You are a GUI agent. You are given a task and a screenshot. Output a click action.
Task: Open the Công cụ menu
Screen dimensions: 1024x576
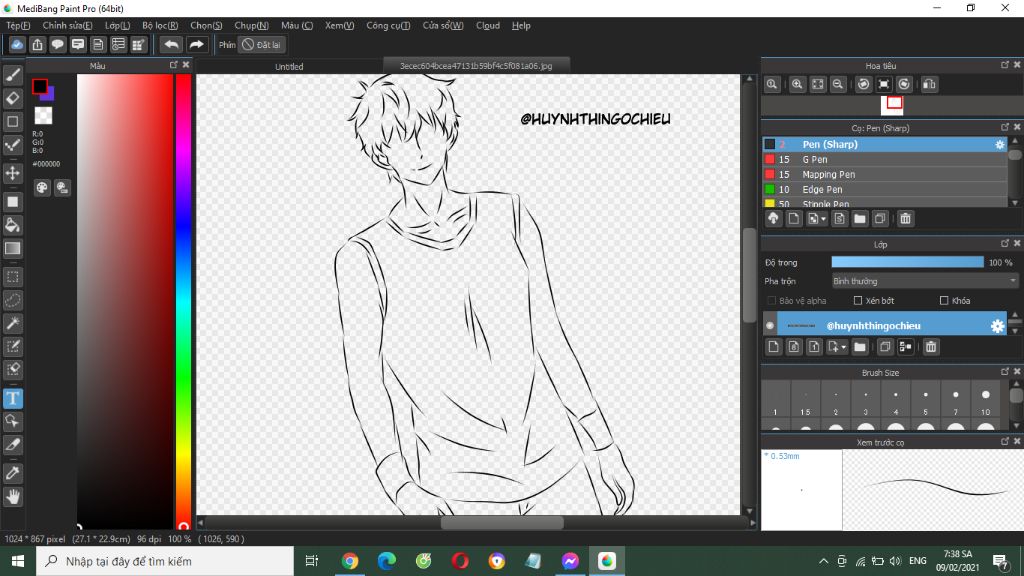[x=388, y=25]
